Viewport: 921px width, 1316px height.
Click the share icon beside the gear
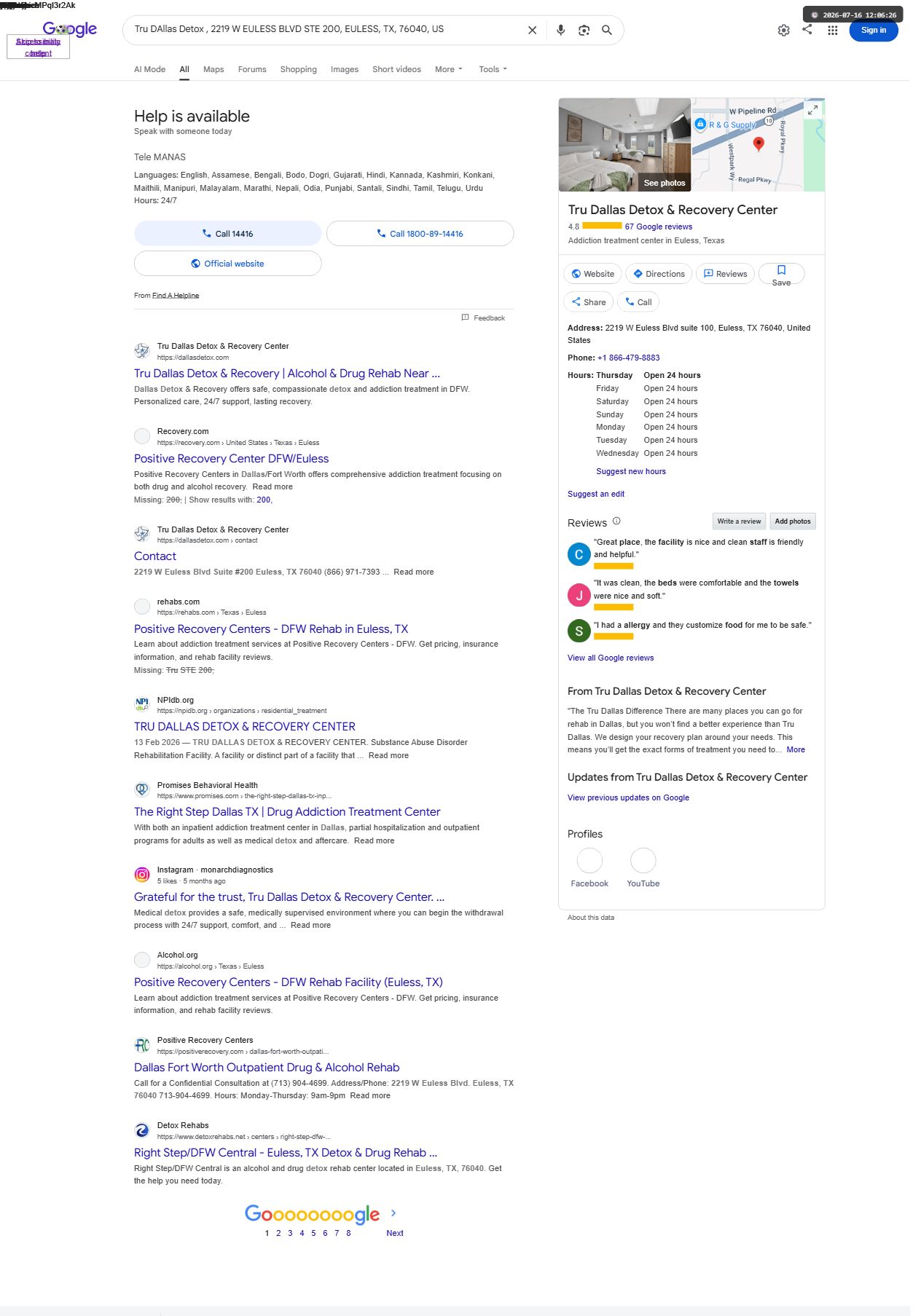coord(807,29)
